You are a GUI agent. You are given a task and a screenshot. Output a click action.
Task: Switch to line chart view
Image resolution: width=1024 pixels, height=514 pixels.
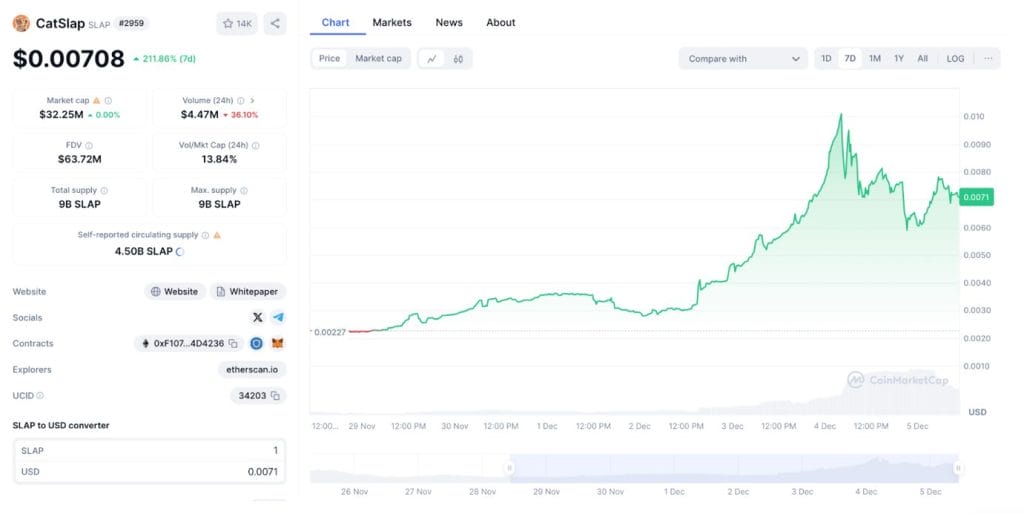(432, 59)
